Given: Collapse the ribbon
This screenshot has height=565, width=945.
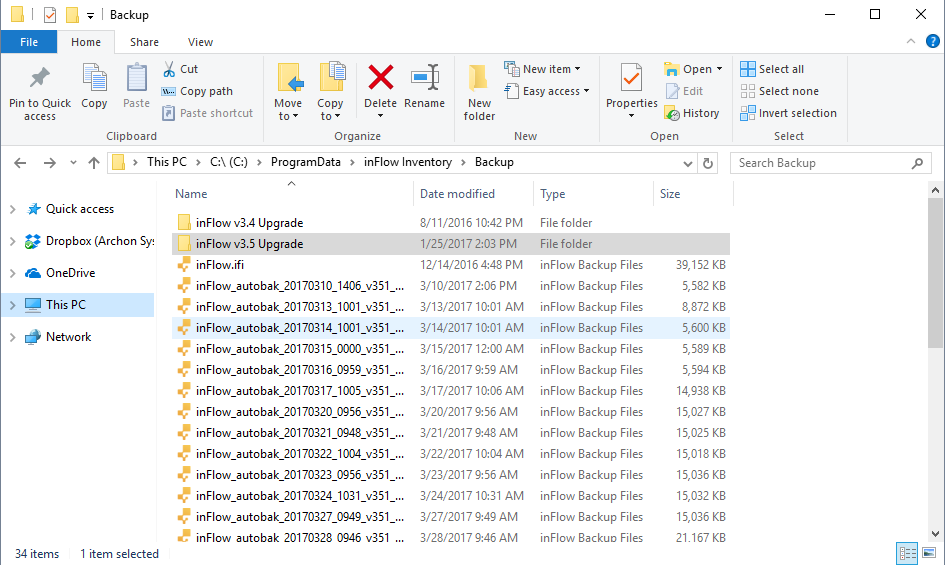Looking at the screenshot, I should tap(911, 42).
